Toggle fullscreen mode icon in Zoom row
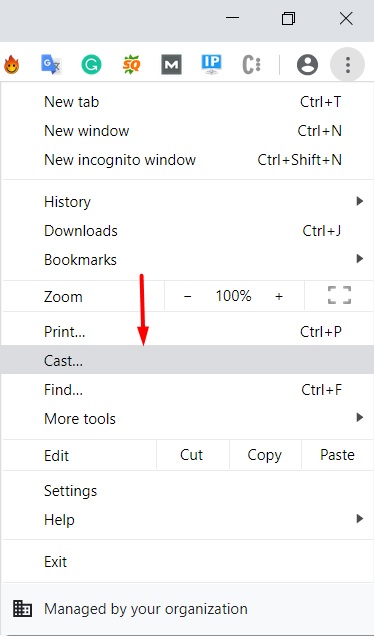The width and height of the screenshot is (374, 636). coord(339,296)
